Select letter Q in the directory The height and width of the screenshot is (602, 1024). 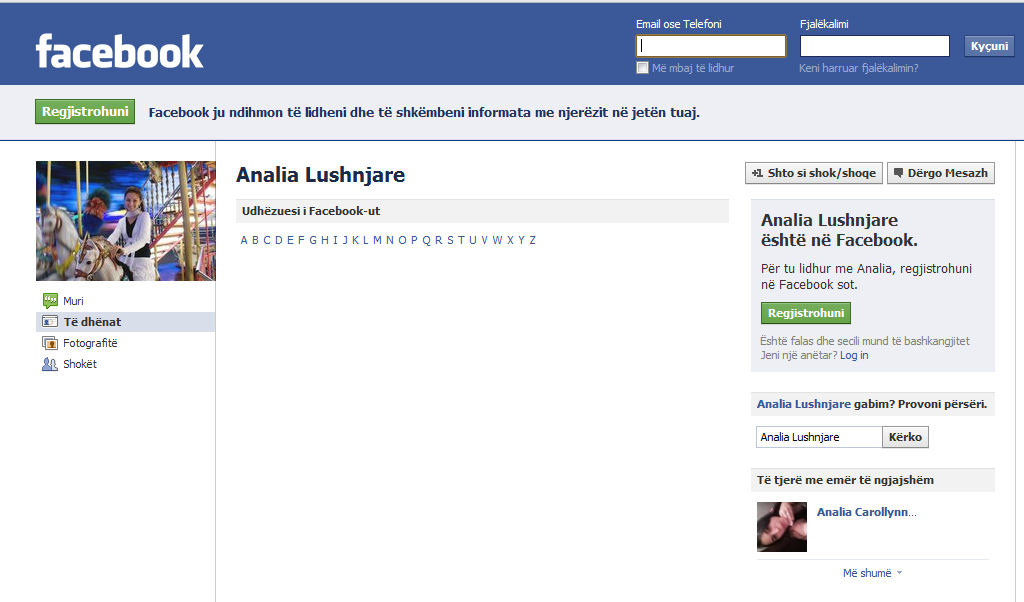click(x=426, y=240)
